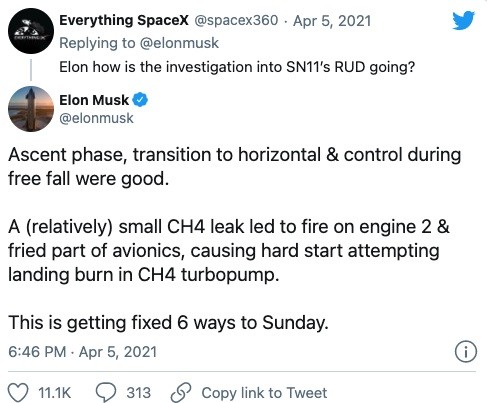Open reply text about SN11's RUD
This screenshot has height=403, width=487.
[237, 67]
